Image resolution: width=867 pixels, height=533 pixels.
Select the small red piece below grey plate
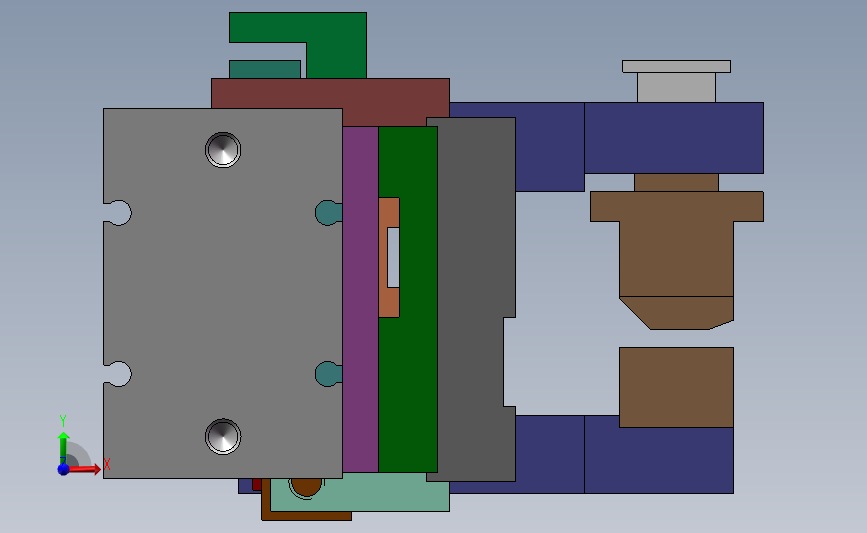pos(257,484)
